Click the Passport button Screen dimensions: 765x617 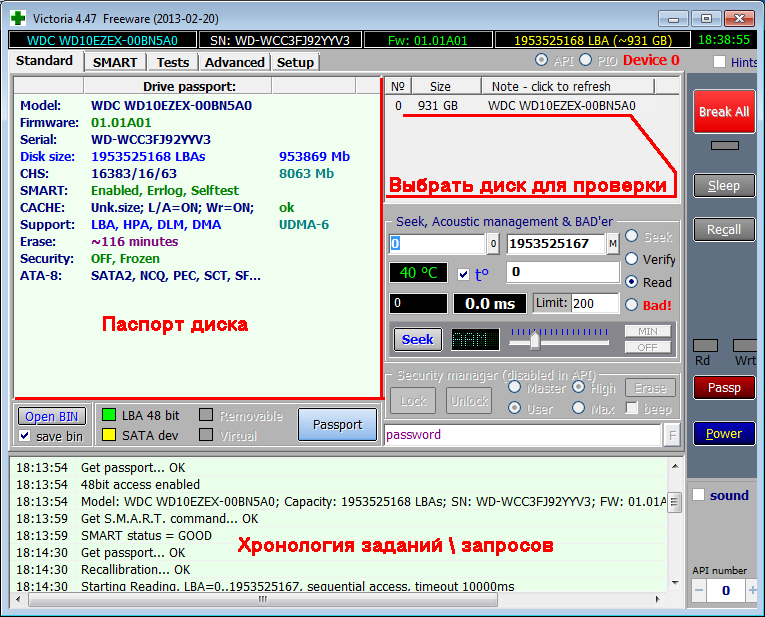pos(338,425)
